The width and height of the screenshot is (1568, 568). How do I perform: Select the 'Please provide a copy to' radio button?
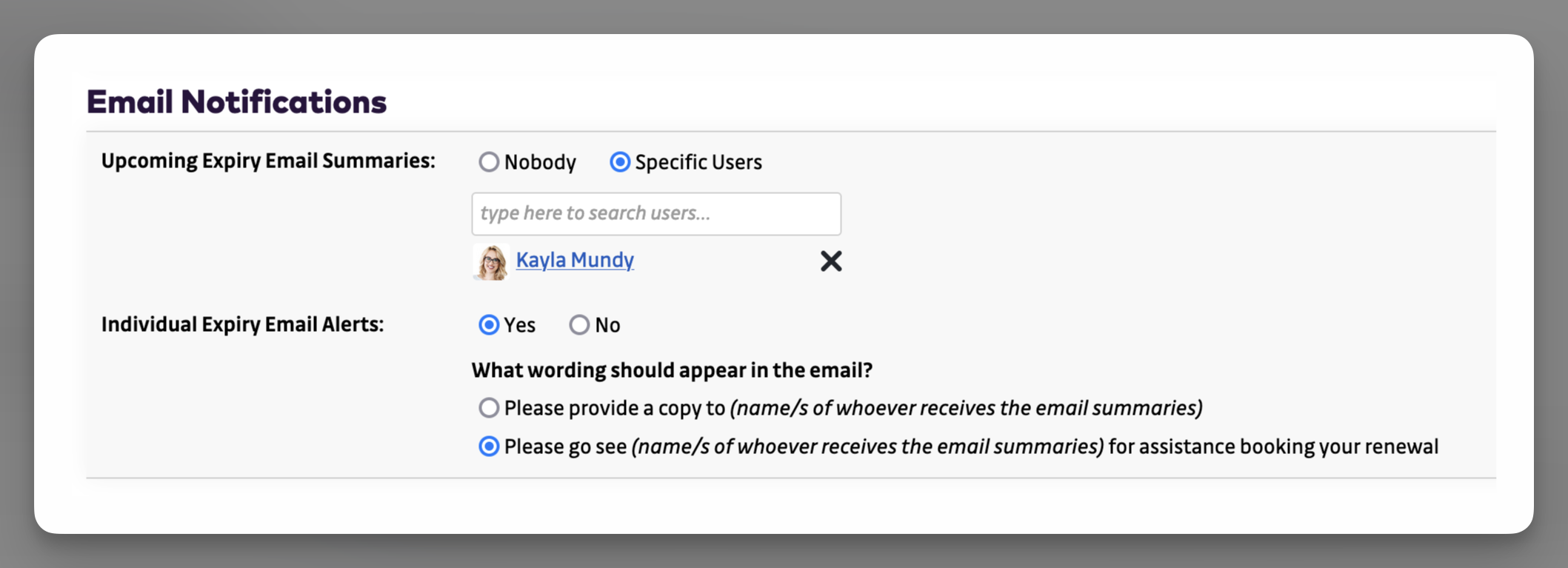489,408
